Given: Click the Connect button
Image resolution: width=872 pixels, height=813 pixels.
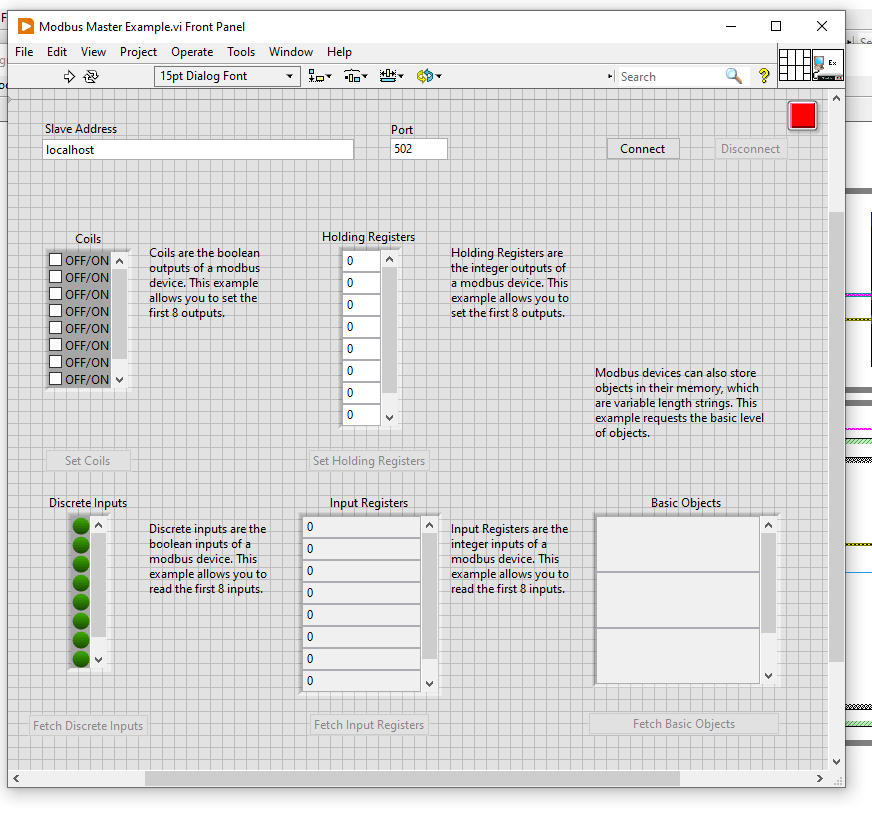Looking at the screenshot, I should [642, 149].
